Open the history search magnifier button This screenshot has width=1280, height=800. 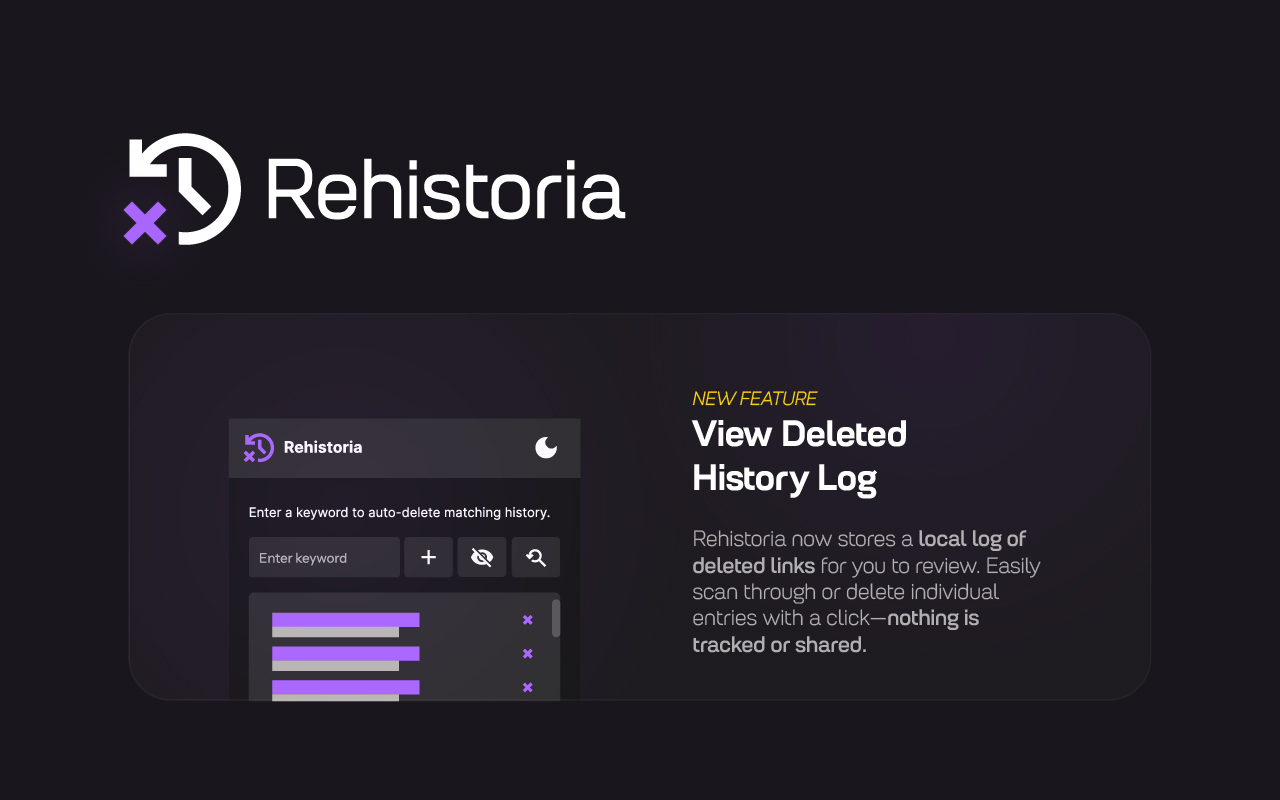point(536,557)
